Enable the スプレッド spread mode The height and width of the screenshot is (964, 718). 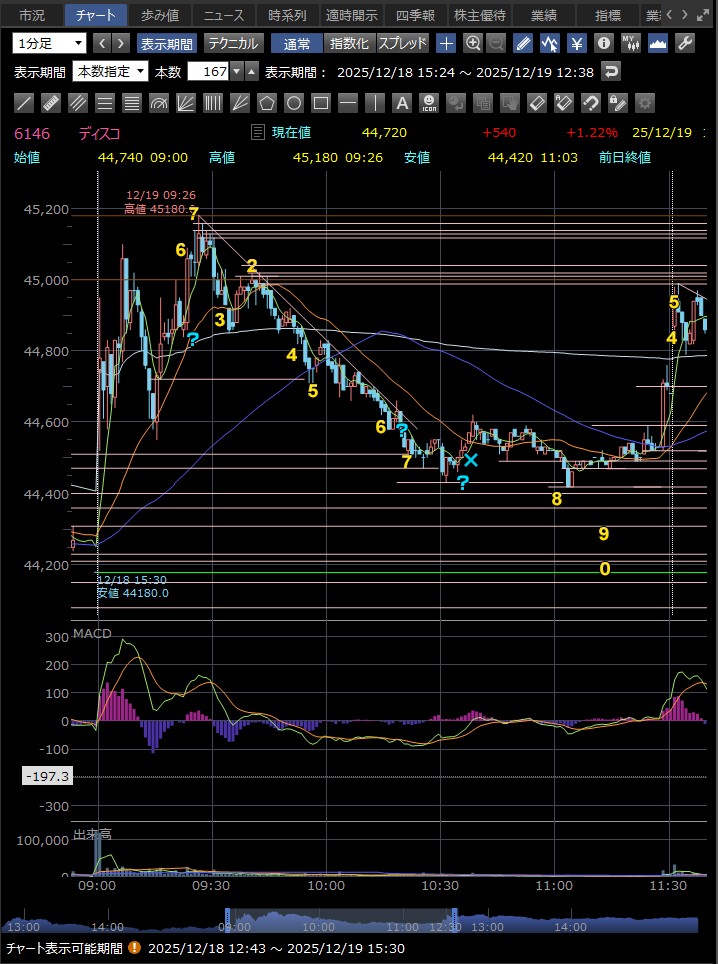[403, 43]
